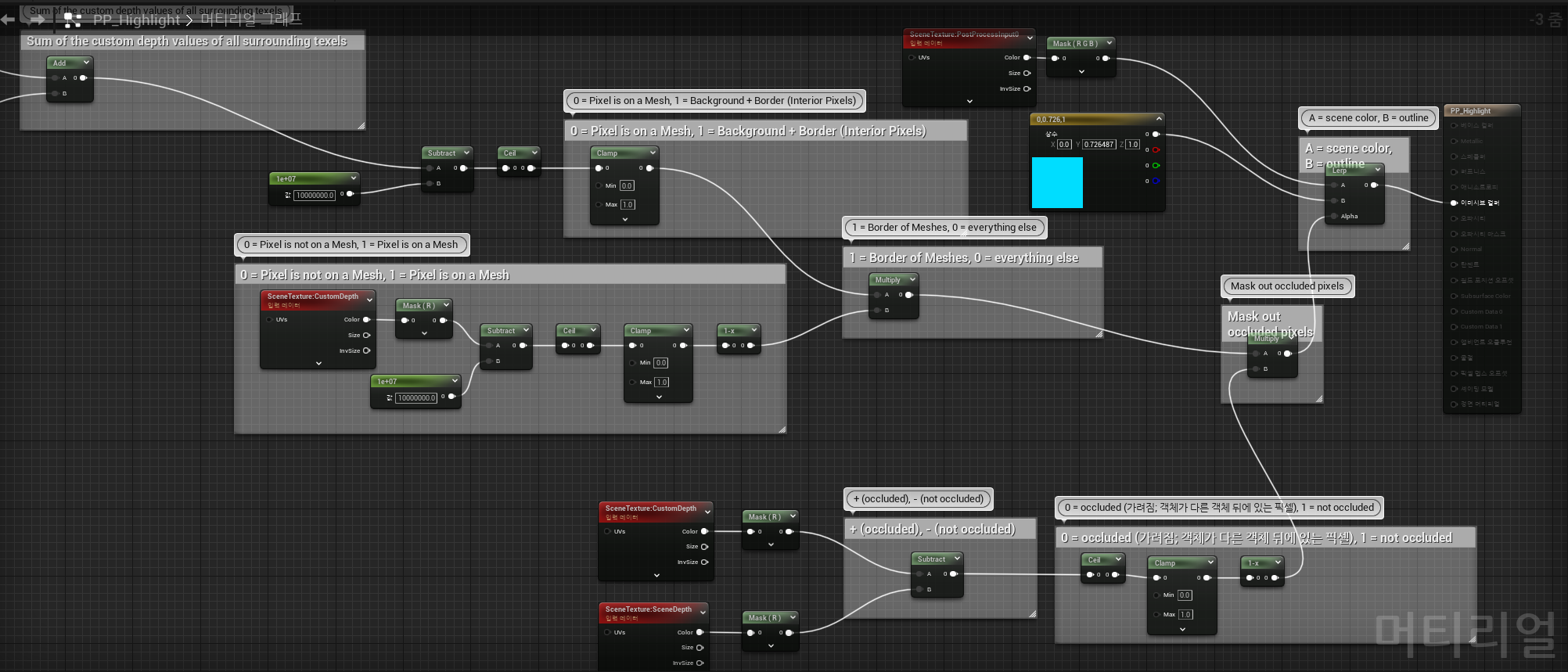Viewport: 1568px width, 672px height.
Task: Select the Ceil node title in 0 = occluded comment
Action: (x=1094, y=559)
